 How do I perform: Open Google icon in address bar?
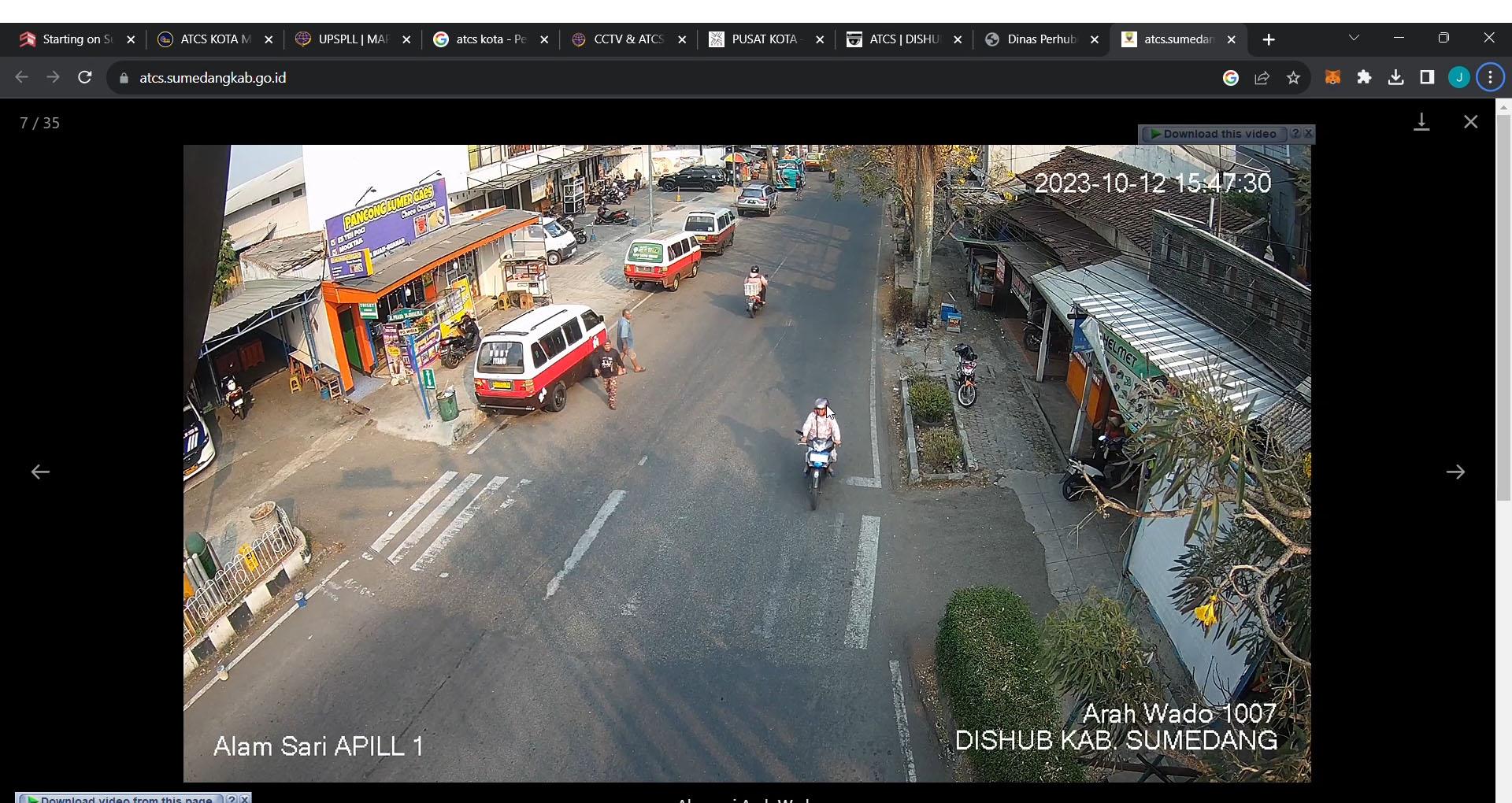point(1231,78)
